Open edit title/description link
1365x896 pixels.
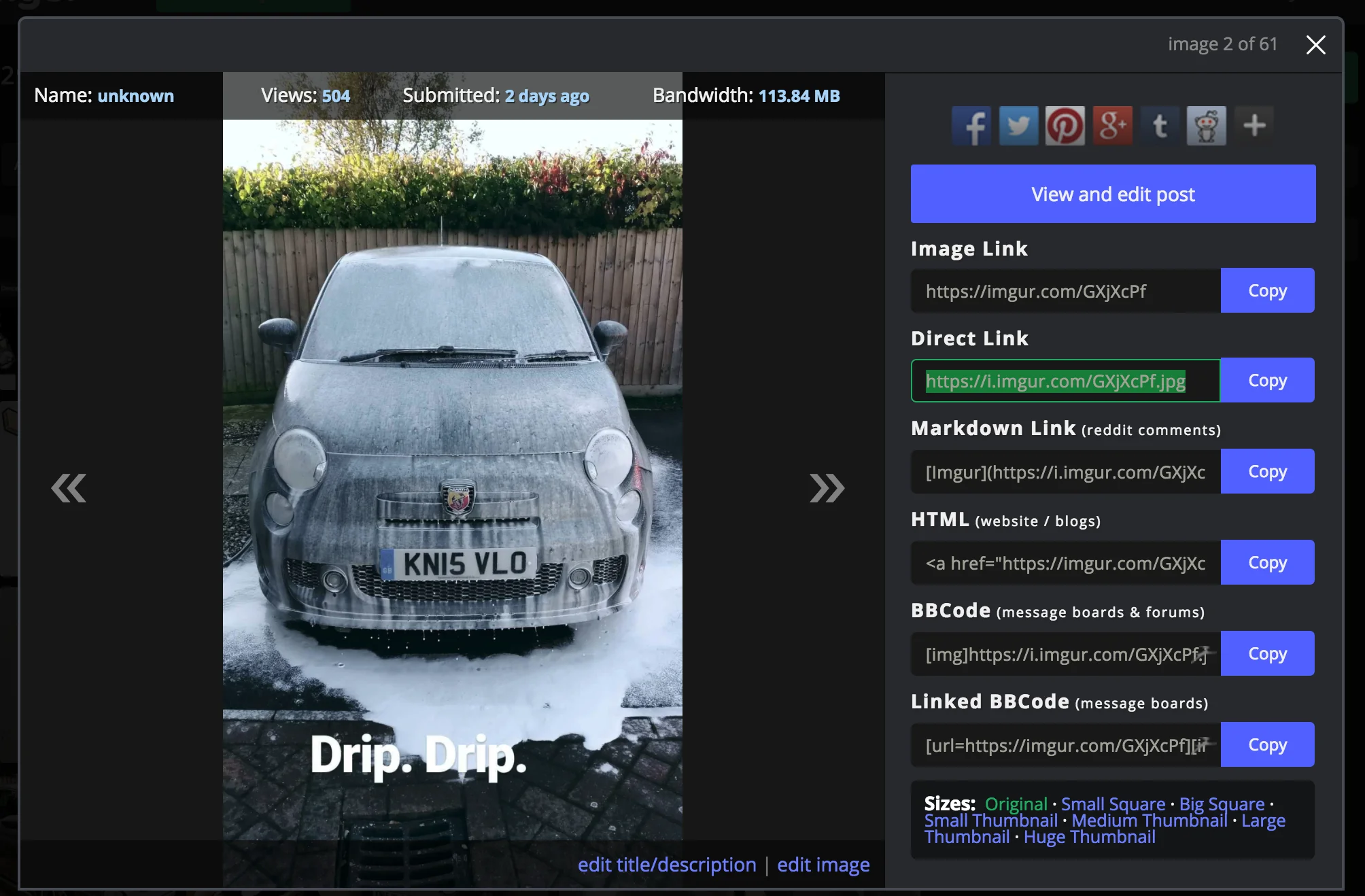point(667,865)
